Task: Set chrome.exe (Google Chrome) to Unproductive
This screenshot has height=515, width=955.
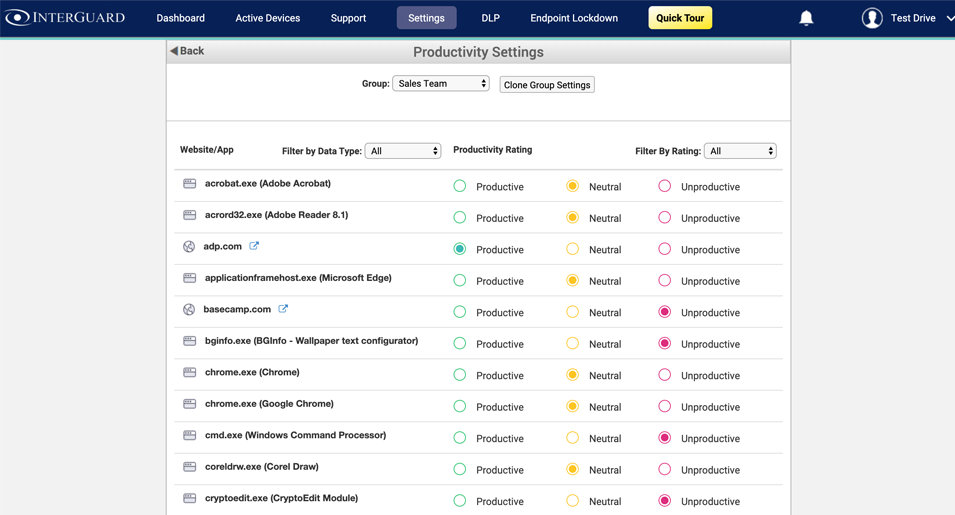Action: (x=664, y=407)
